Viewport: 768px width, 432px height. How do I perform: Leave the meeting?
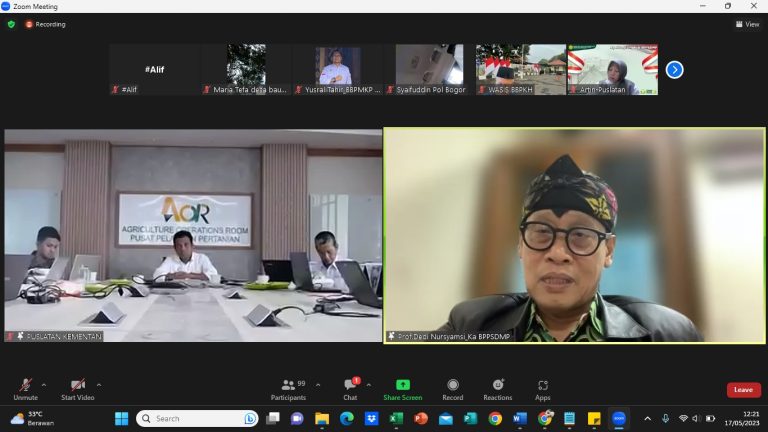click(744, 390)
